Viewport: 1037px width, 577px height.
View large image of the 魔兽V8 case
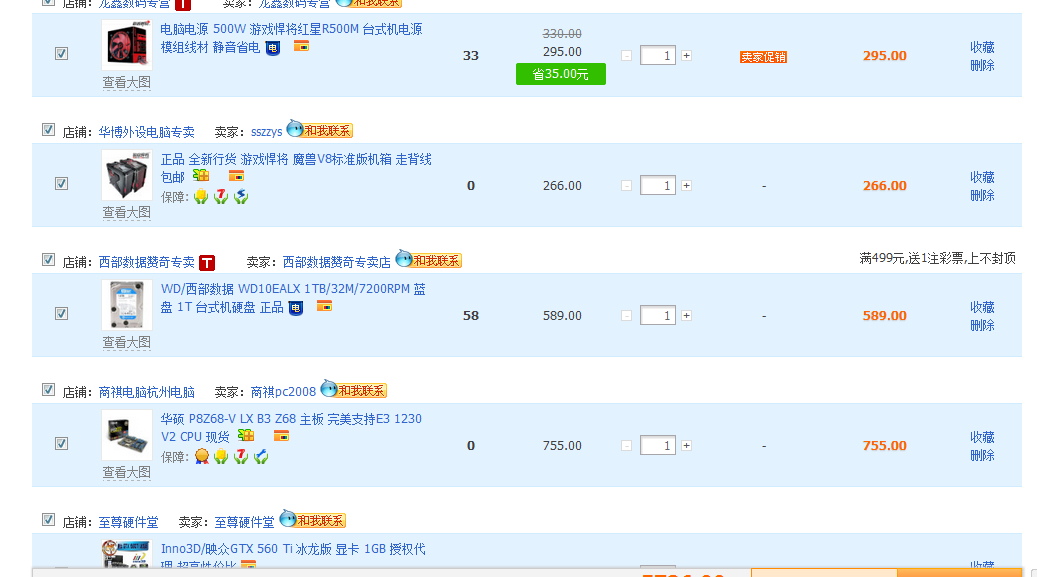127,212
